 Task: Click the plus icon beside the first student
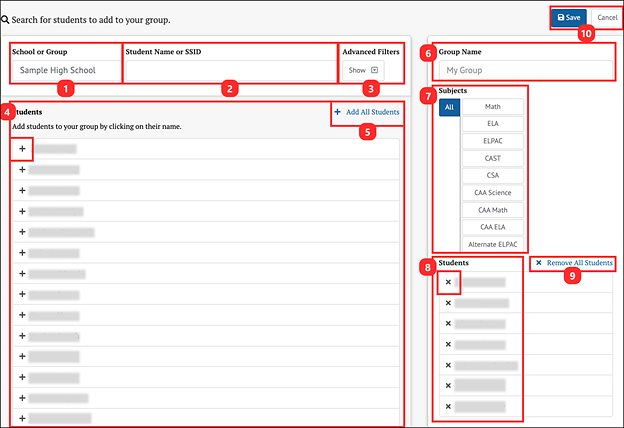tap(22, 149)
